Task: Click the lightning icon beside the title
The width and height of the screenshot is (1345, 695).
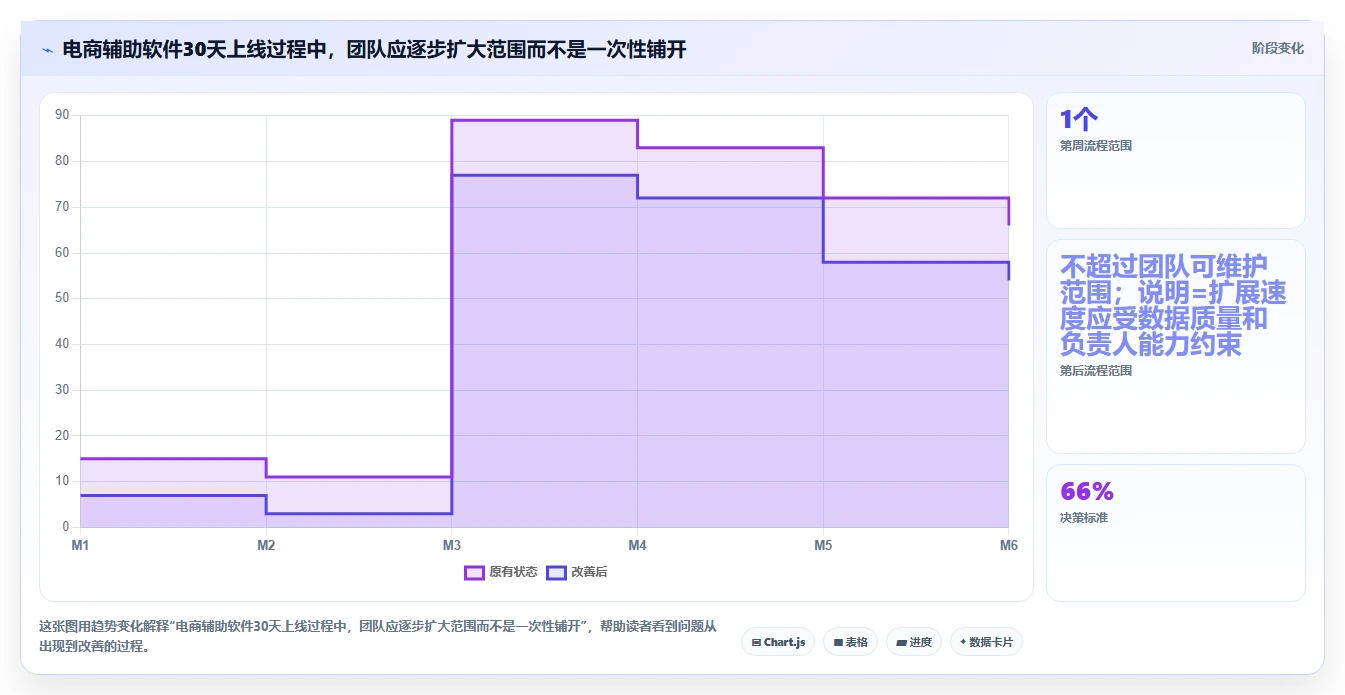Action: (47, 49)
